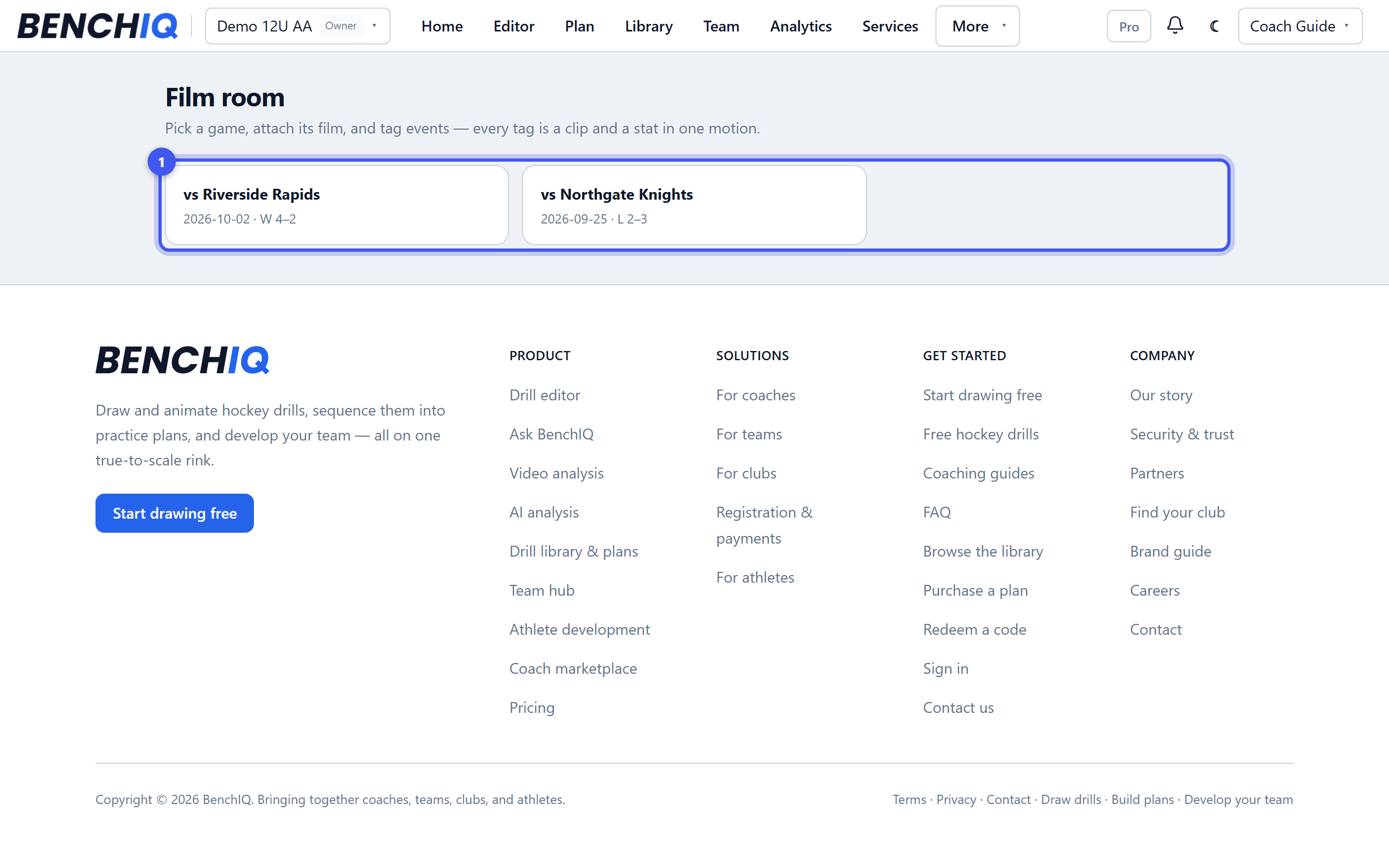Click the Build plans footer link
Image resolution: width=1389 pixels, height=868 pixels.
1142,799
